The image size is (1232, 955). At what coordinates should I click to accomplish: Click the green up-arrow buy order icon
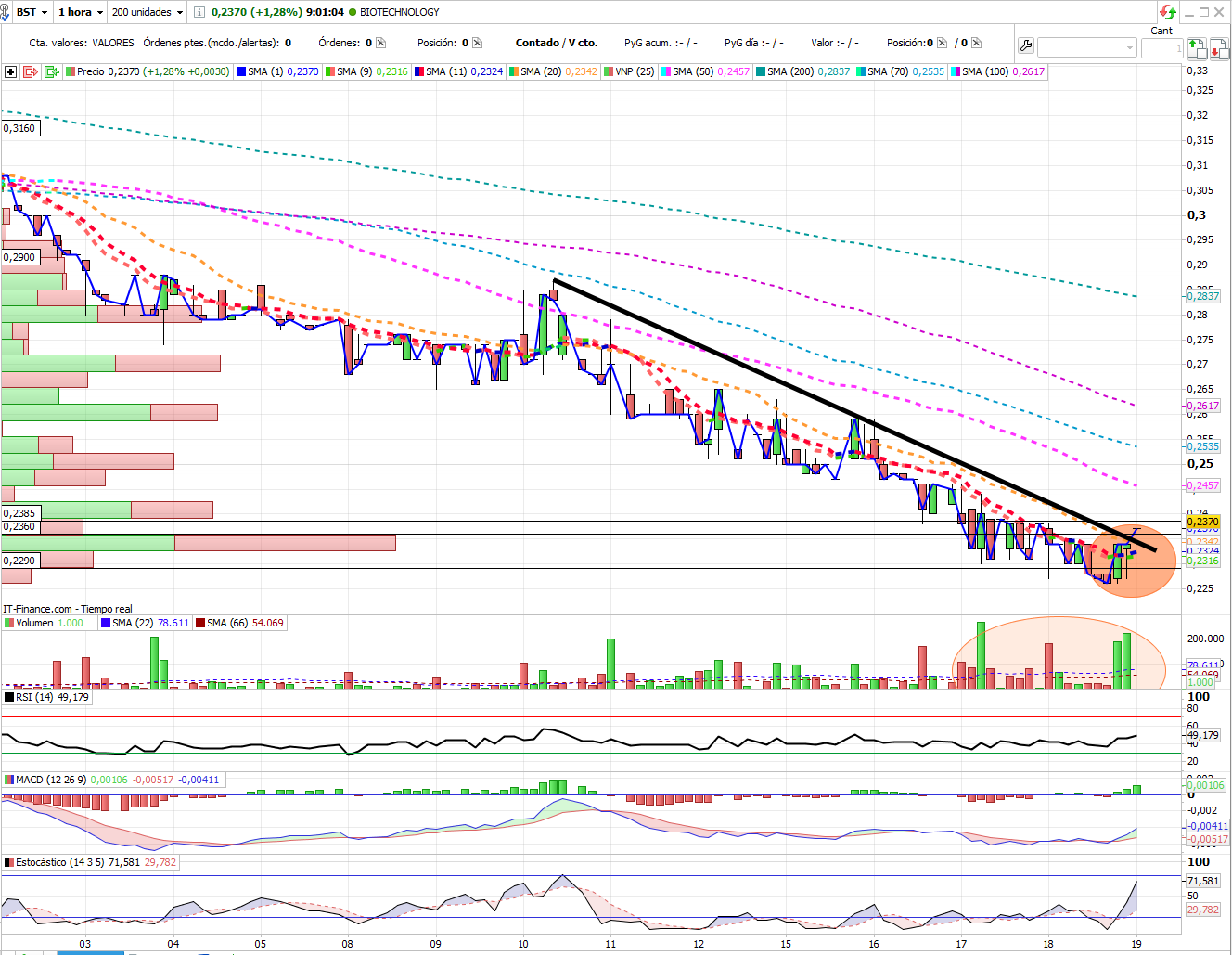click(x=1196, y=48)
